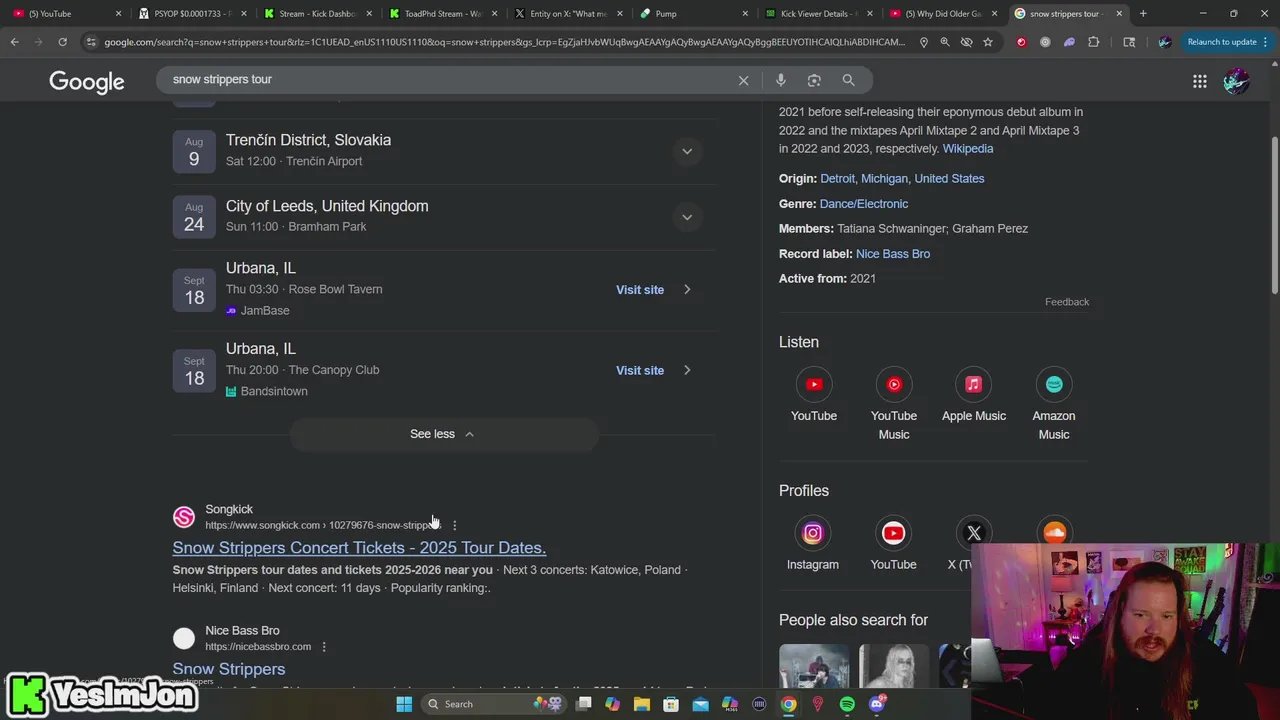Open more options for Nice Bass Bro result
Screen dimensions: 1280x720
pos(323,647)
